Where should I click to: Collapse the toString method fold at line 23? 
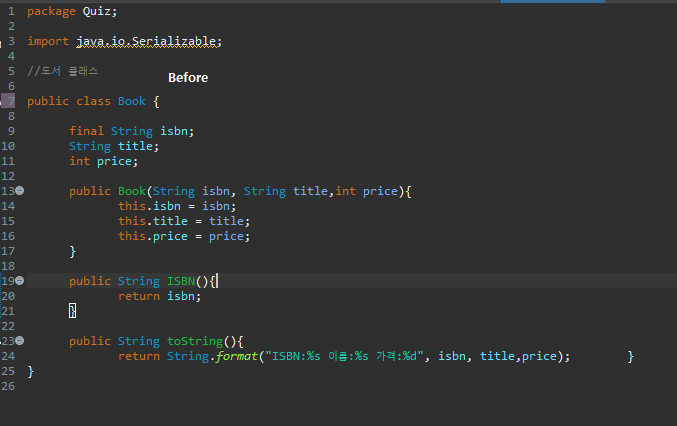20,341
